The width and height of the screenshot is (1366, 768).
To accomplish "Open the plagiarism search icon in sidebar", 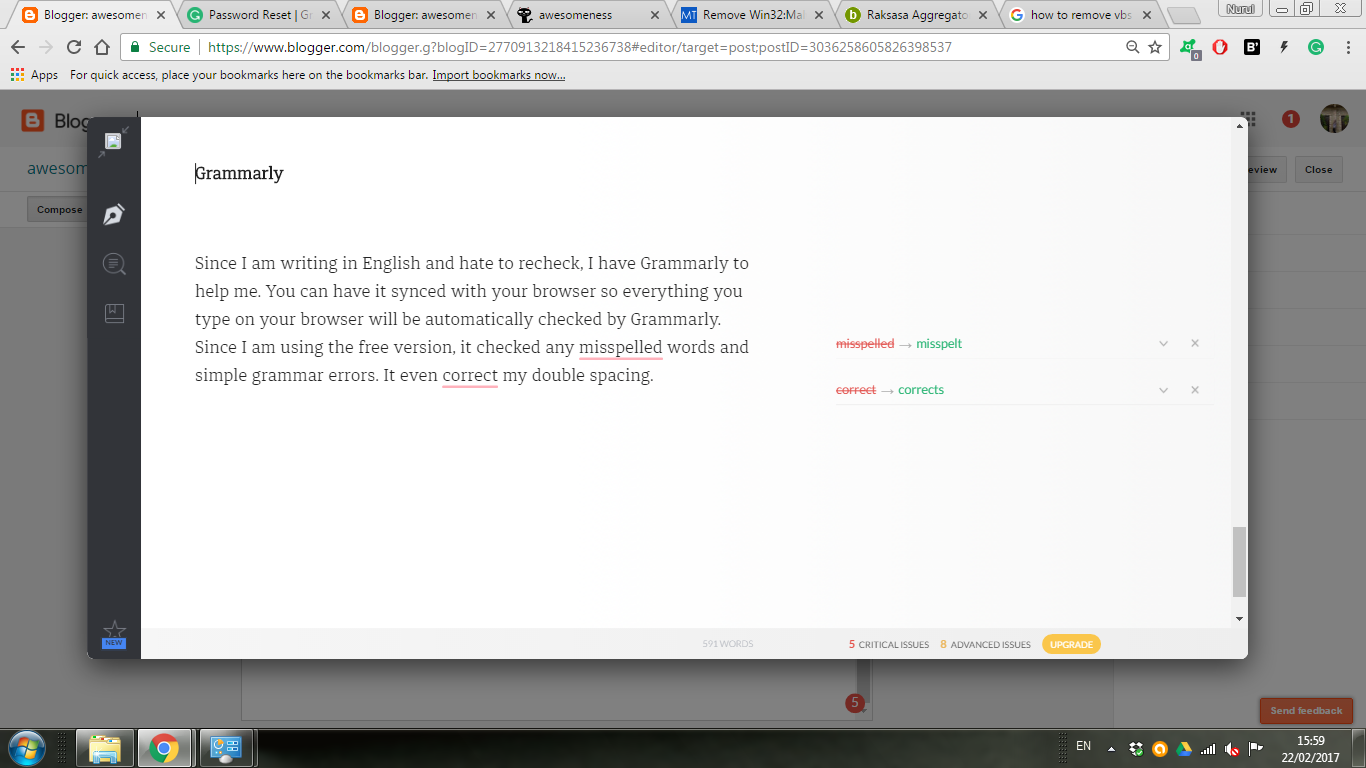I will [x=114, y=264].
